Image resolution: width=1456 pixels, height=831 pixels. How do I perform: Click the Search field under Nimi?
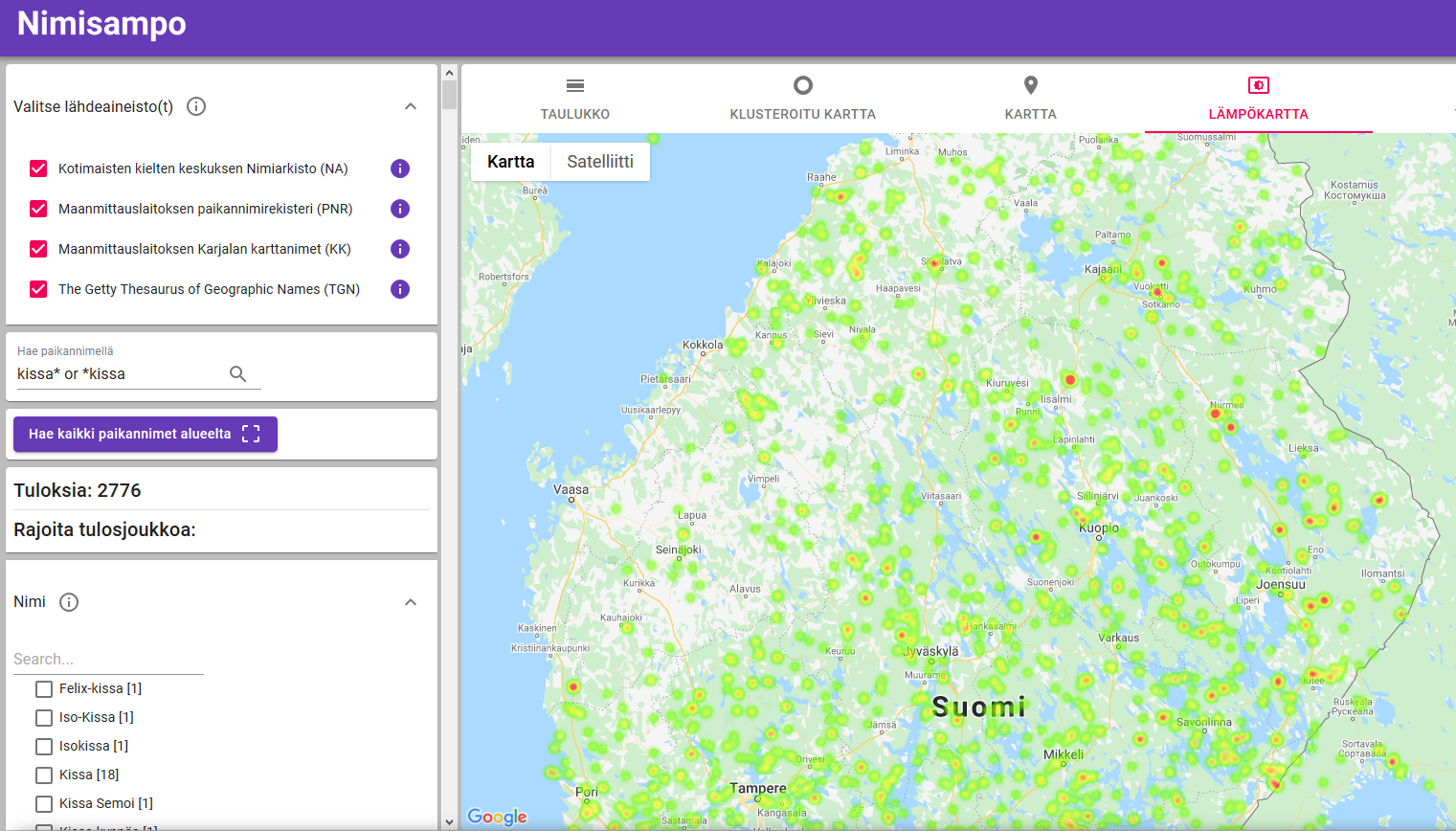[108, 660]
